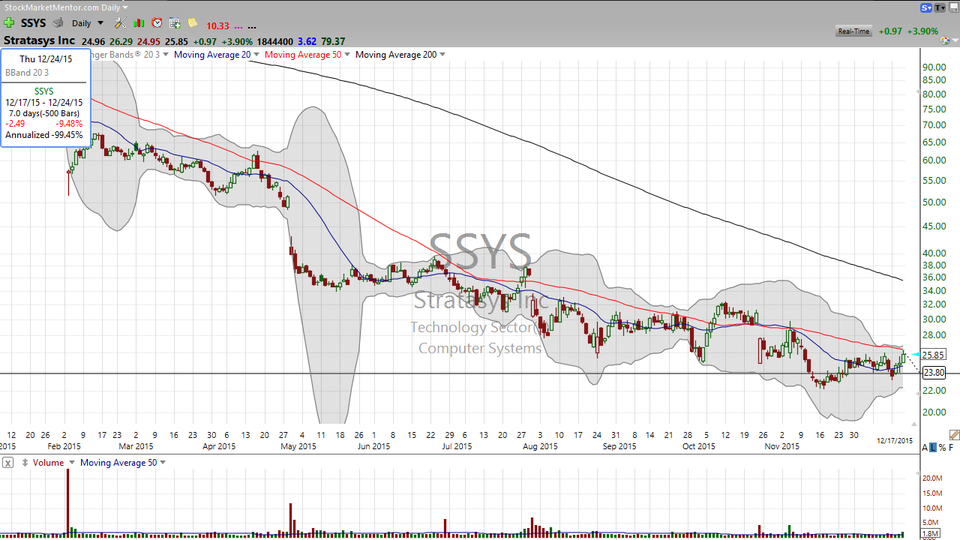Viewport: 960px width, 540px height.
Task: Select the F scale mode
Action: tap(951, 448)
